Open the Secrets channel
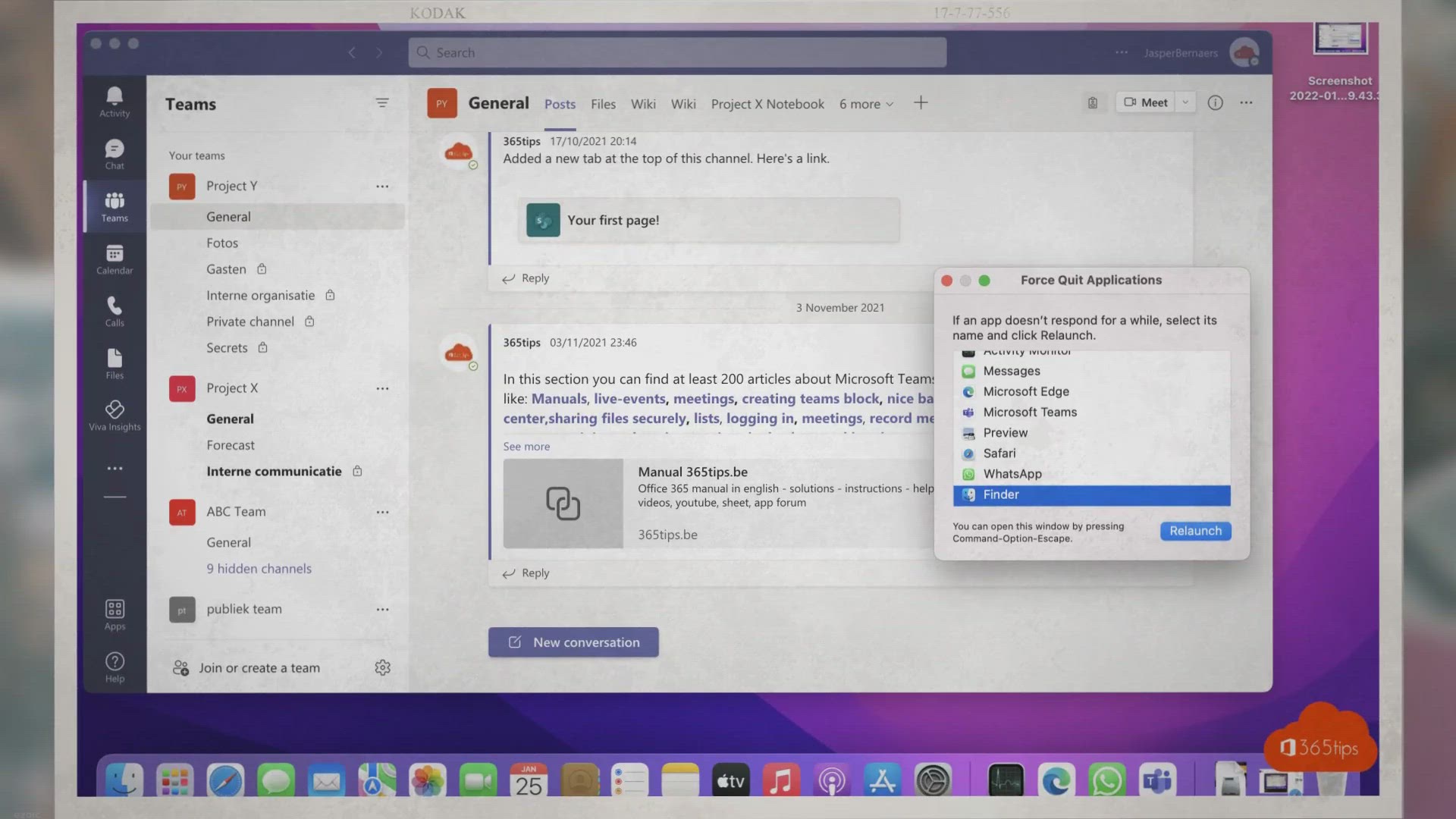The height and width of the screenshot is (819, 1456). pos(227,348)
